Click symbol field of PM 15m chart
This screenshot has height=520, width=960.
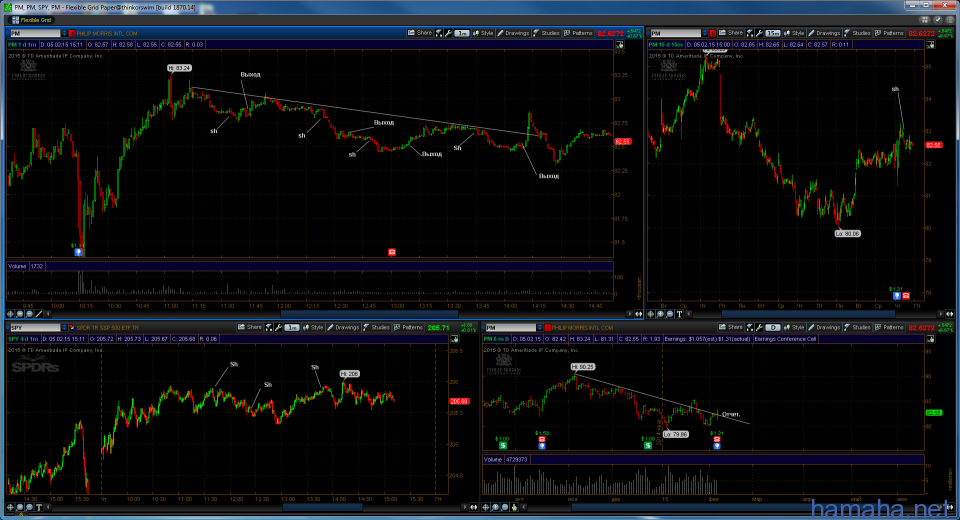click(675, 33)
